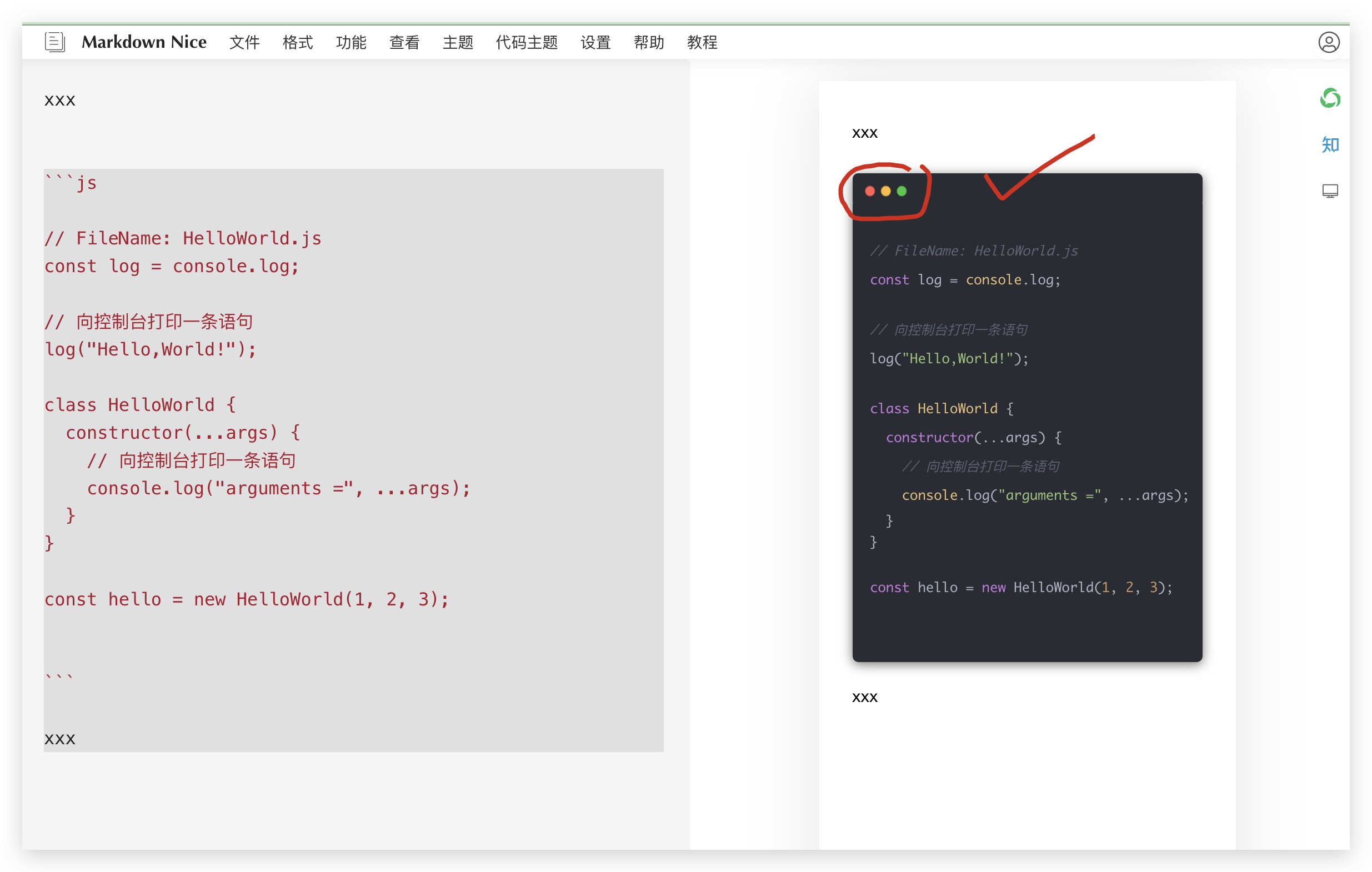
Task: Click preview line 'const log = console.log;'
Action: (x=965, y=280)
